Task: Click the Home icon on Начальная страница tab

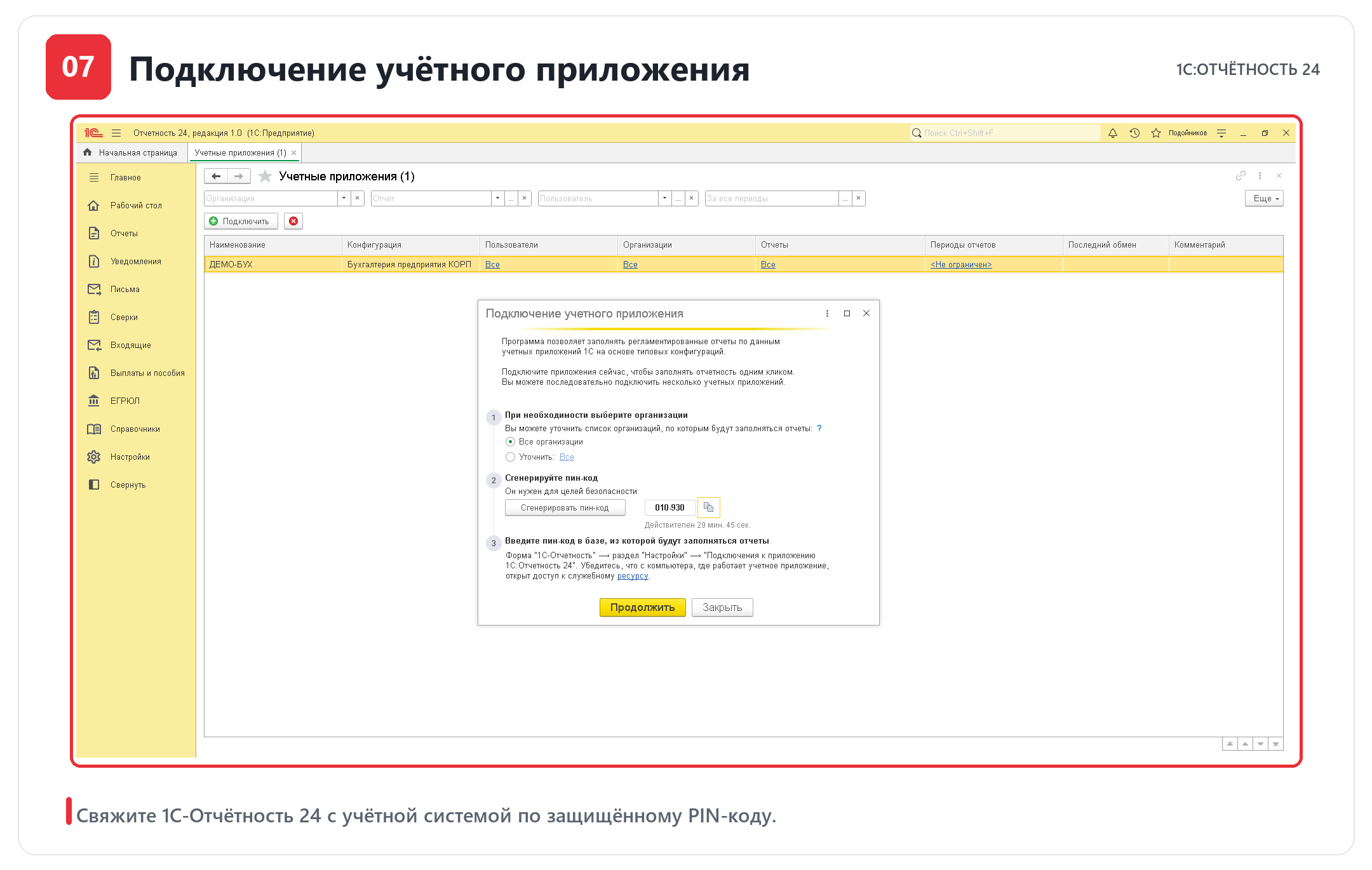Action: tap(88, 152)
